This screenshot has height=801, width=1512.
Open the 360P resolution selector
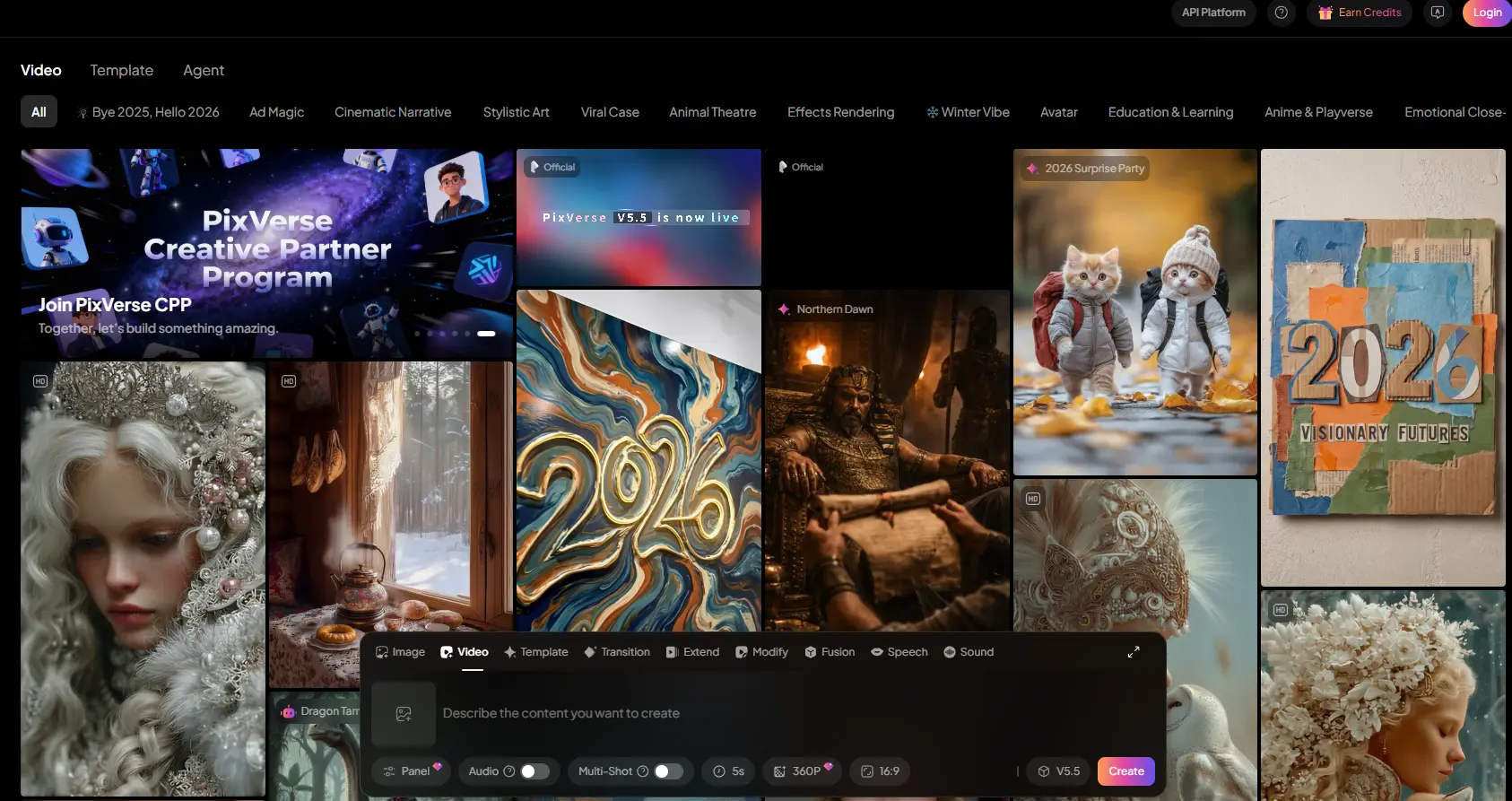tap(803, 771)
